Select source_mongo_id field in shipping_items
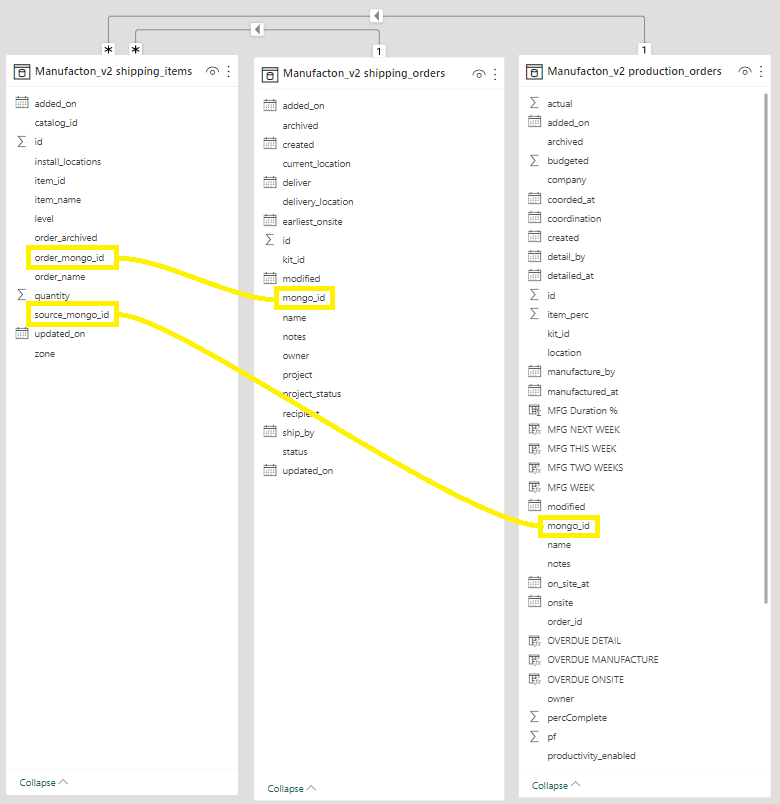This screenshot has height=804, width=780. point(72,315)
